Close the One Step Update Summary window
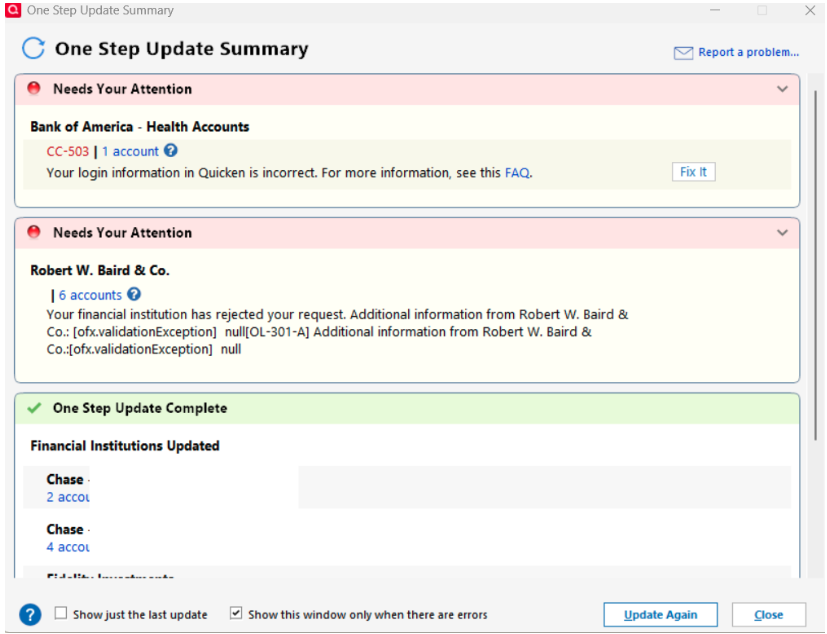 point(810,10)
